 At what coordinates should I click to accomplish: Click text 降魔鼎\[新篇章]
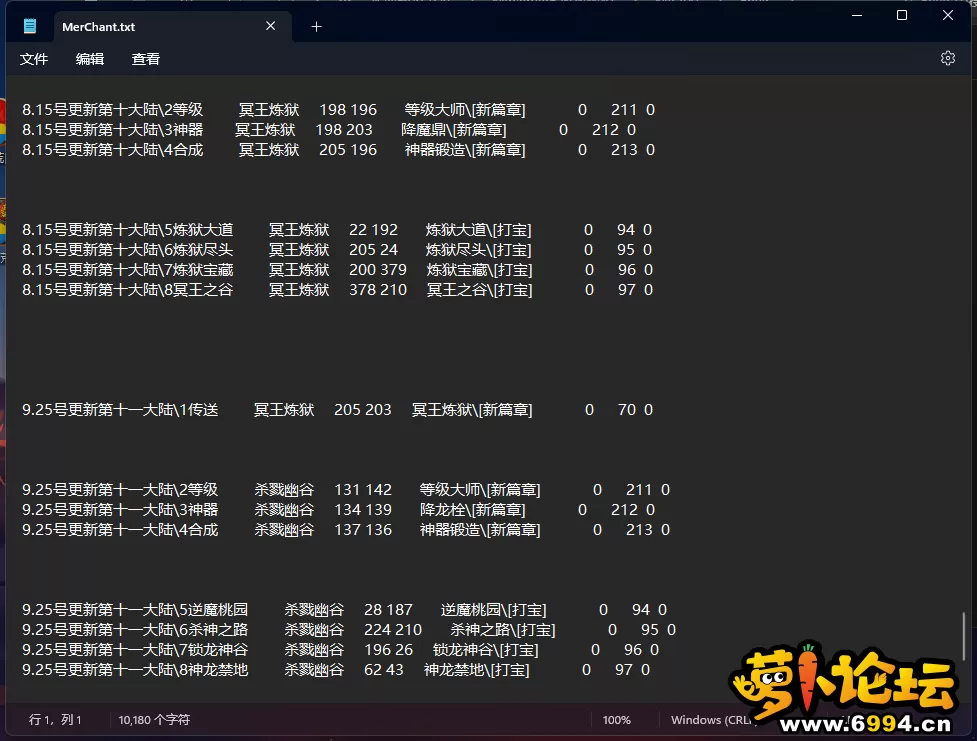454,130
